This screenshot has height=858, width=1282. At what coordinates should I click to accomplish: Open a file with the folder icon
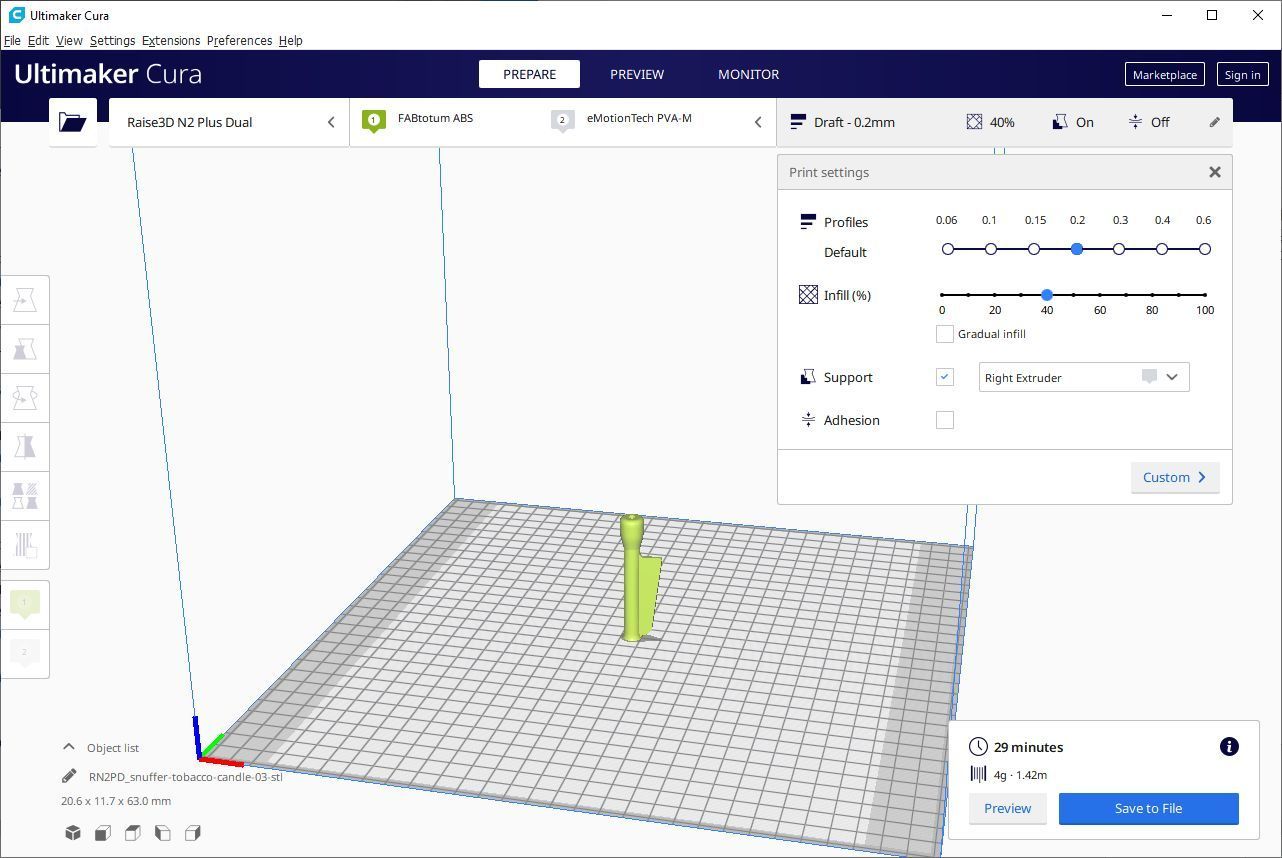(73, 122)
